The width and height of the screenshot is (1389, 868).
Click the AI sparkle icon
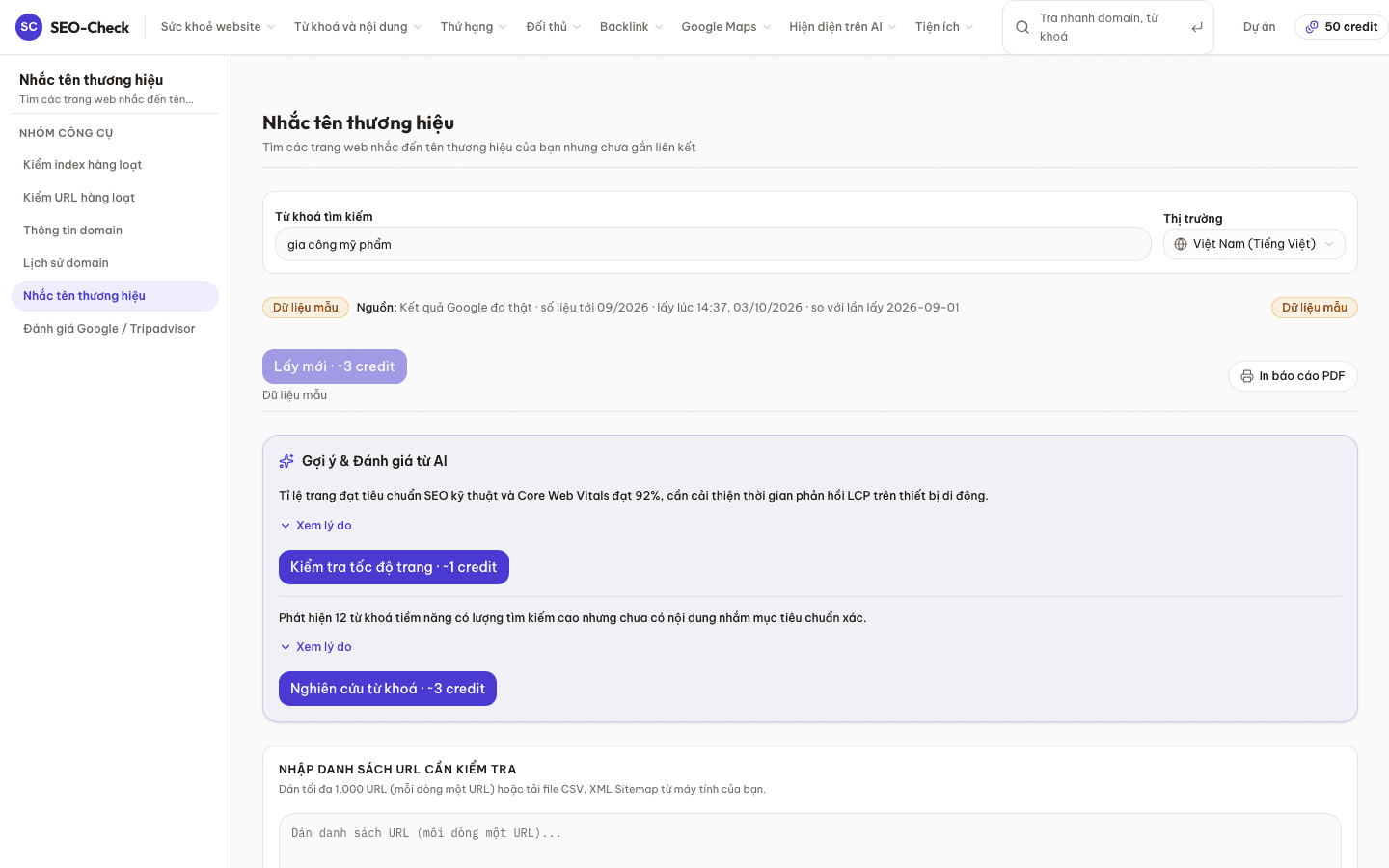286,461
